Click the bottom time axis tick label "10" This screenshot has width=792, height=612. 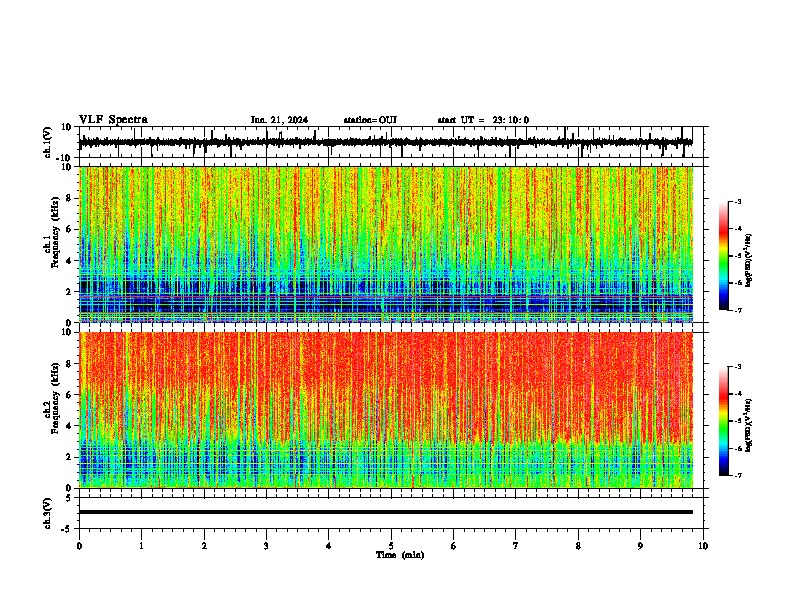(703, 546)
